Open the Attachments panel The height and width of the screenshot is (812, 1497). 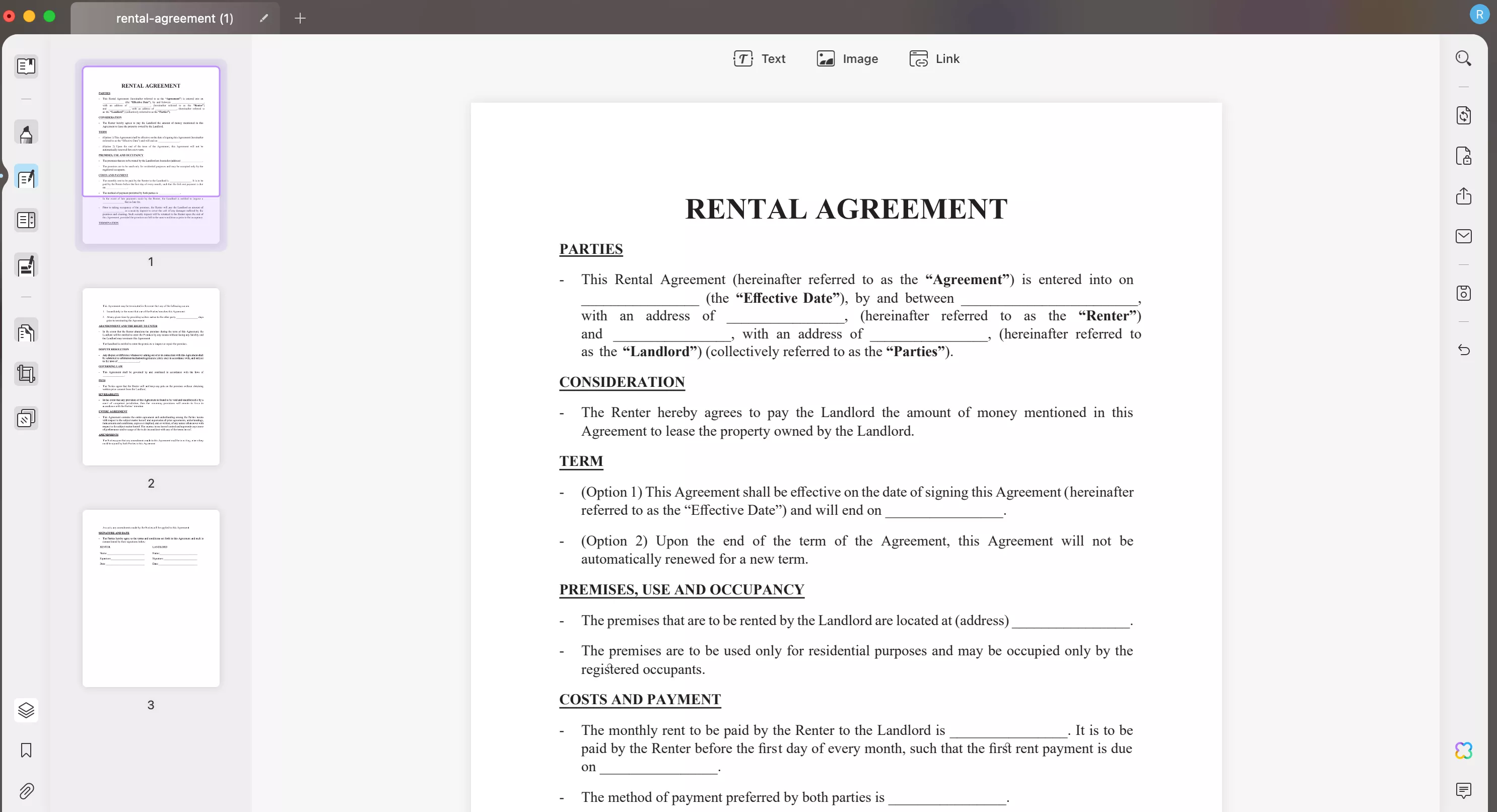(x=26, y=791)
